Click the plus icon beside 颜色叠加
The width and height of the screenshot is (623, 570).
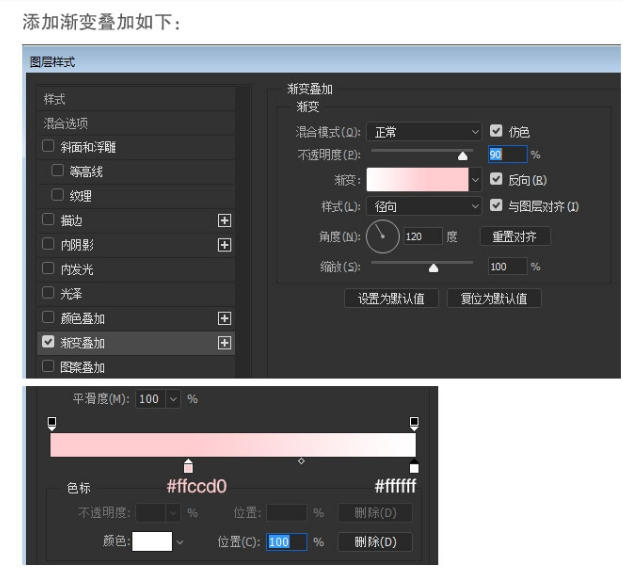(x=225, y=318)
